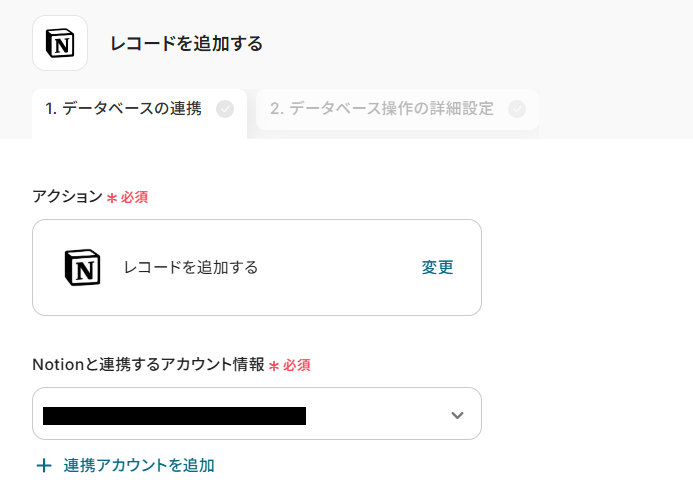This screenshot has width=693, height=497.
Task: Click the Notion icon in the action card
Action: click(x=83, y=268)
